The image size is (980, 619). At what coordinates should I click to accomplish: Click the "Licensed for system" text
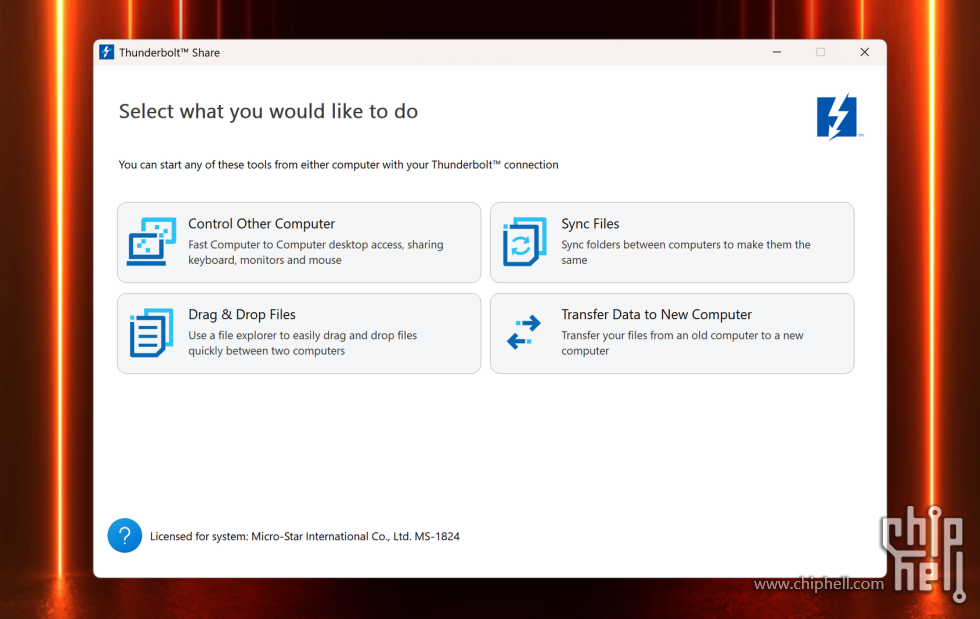(x=304, y=536)
